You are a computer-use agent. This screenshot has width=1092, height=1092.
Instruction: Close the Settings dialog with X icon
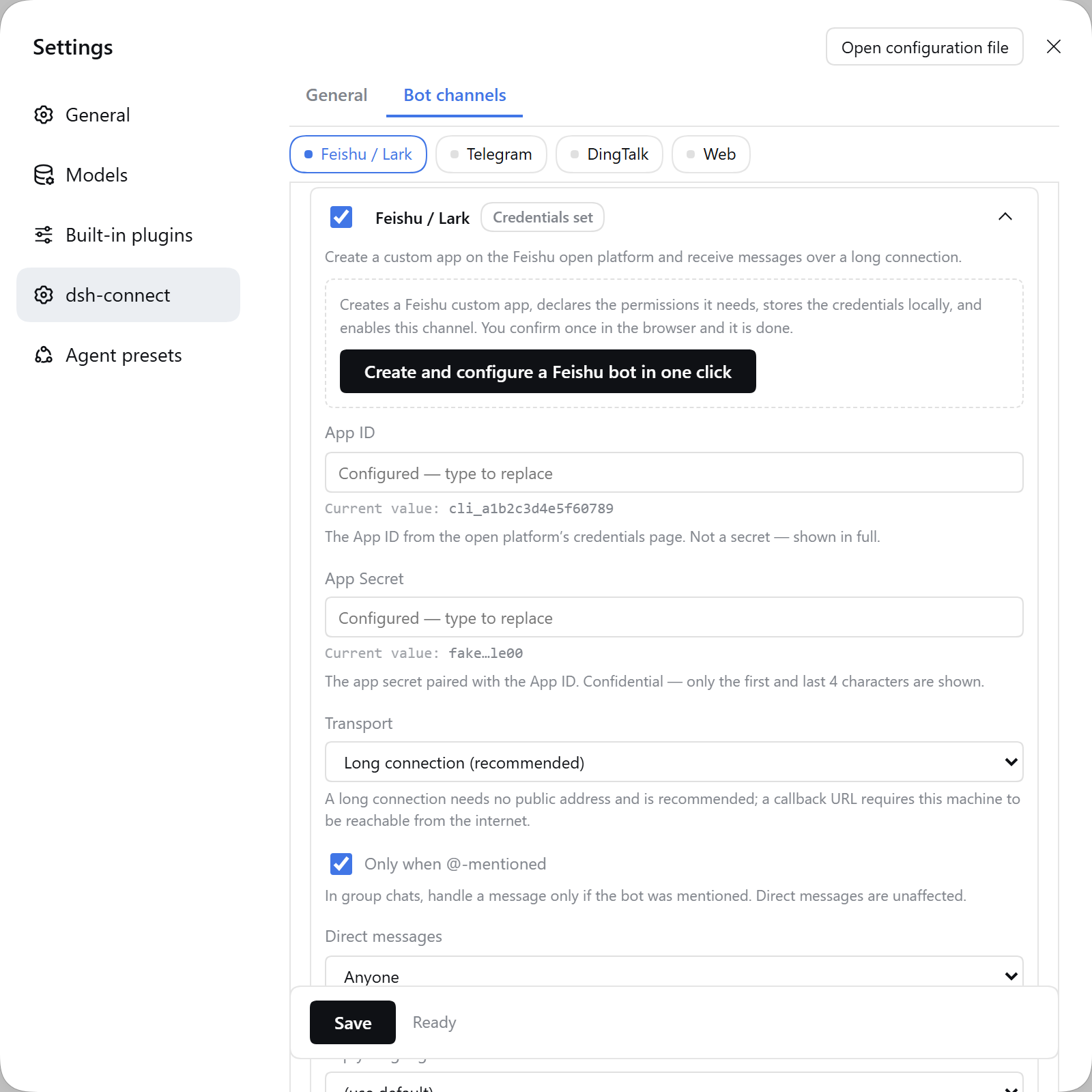tap(1054, 46)
